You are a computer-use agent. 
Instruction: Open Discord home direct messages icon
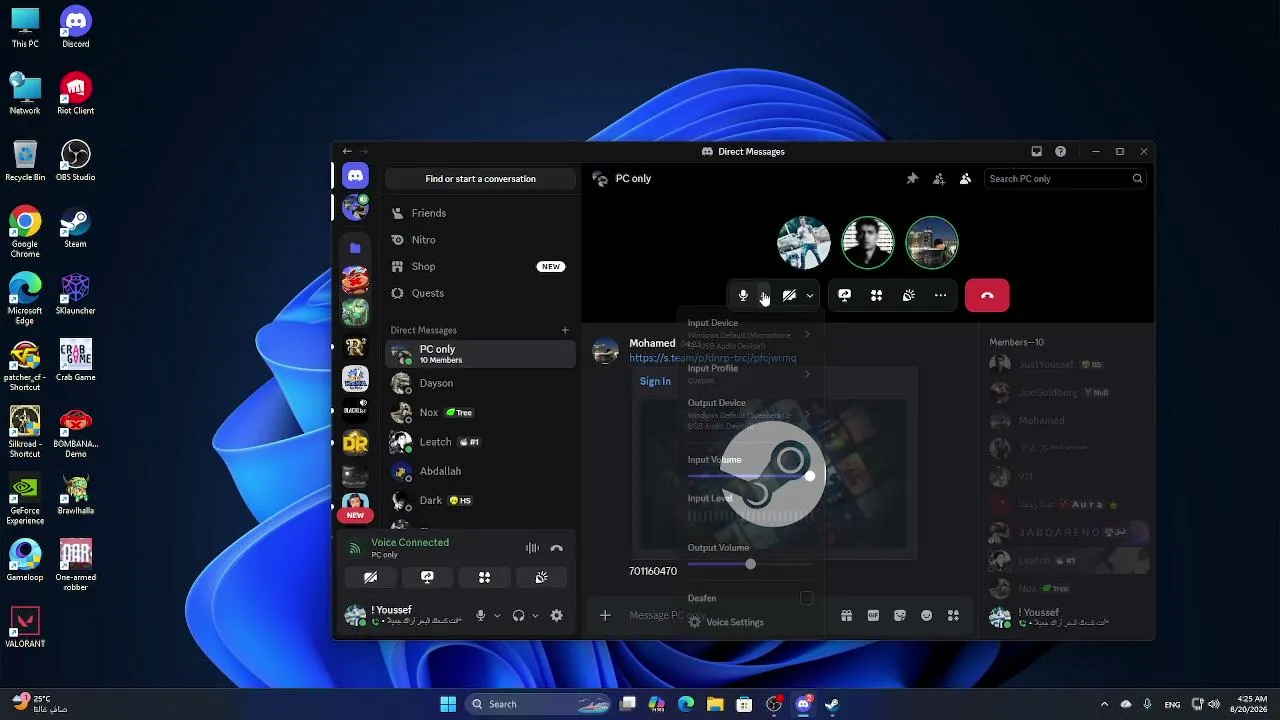point(355,176)
